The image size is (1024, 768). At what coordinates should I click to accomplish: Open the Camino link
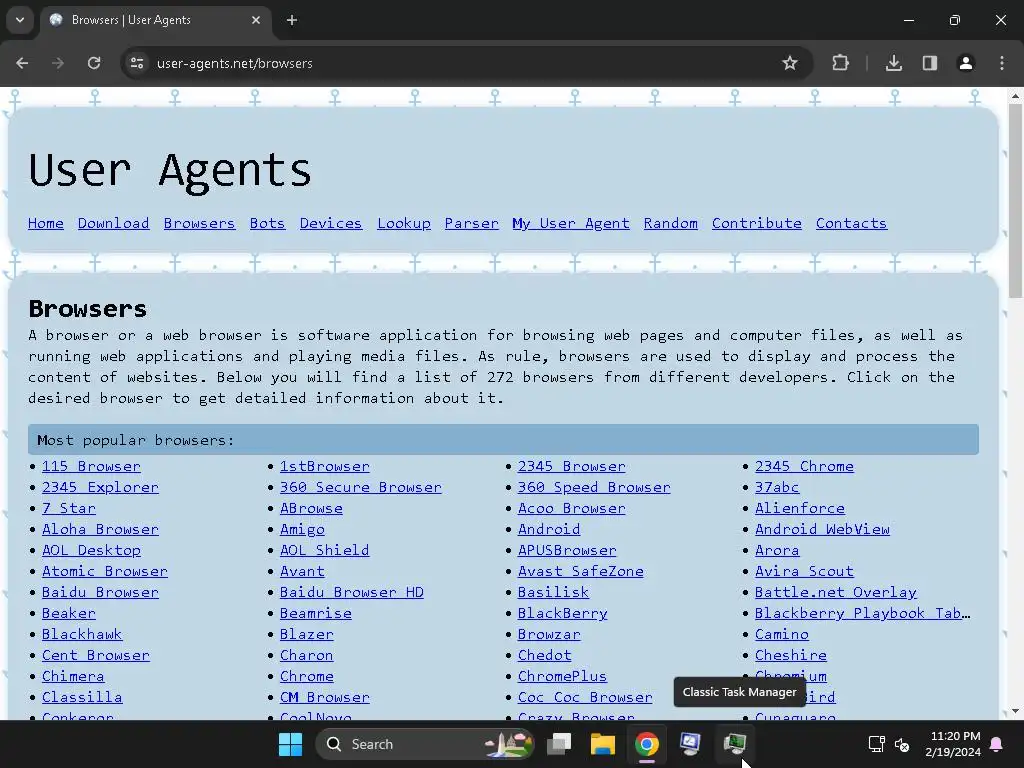(x=782, y=634)
